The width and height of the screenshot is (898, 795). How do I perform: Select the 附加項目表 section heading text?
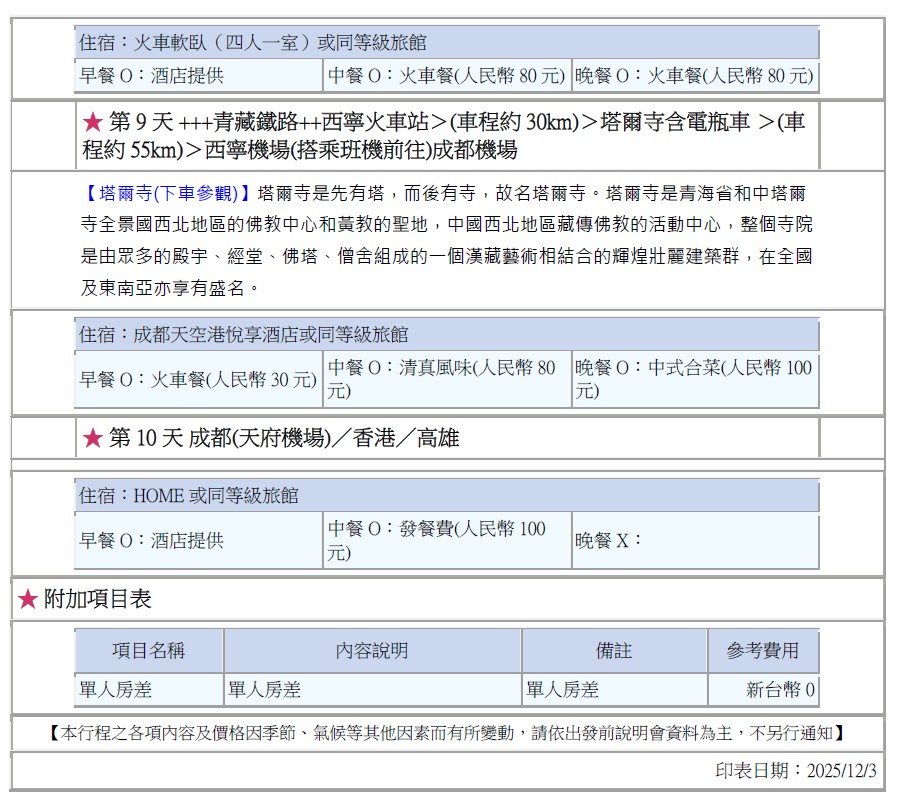(x=98, y=599)
